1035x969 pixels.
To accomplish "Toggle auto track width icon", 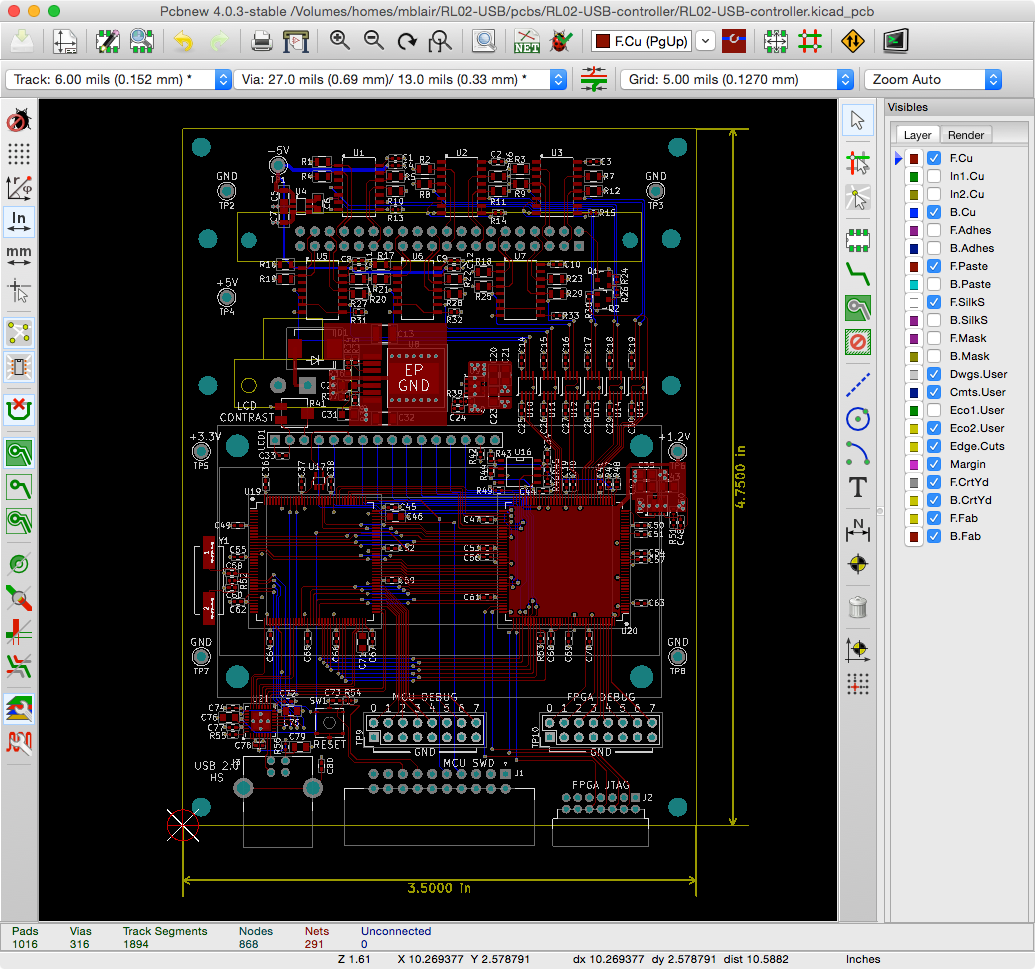I will [593, 79].
